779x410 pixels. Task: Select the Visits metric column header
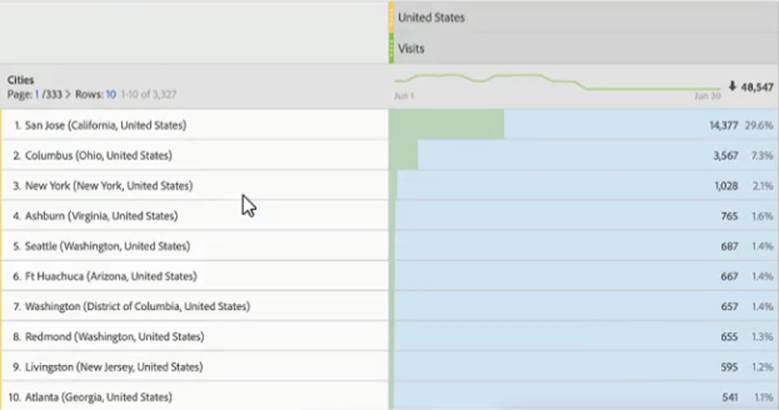(410, 48)
